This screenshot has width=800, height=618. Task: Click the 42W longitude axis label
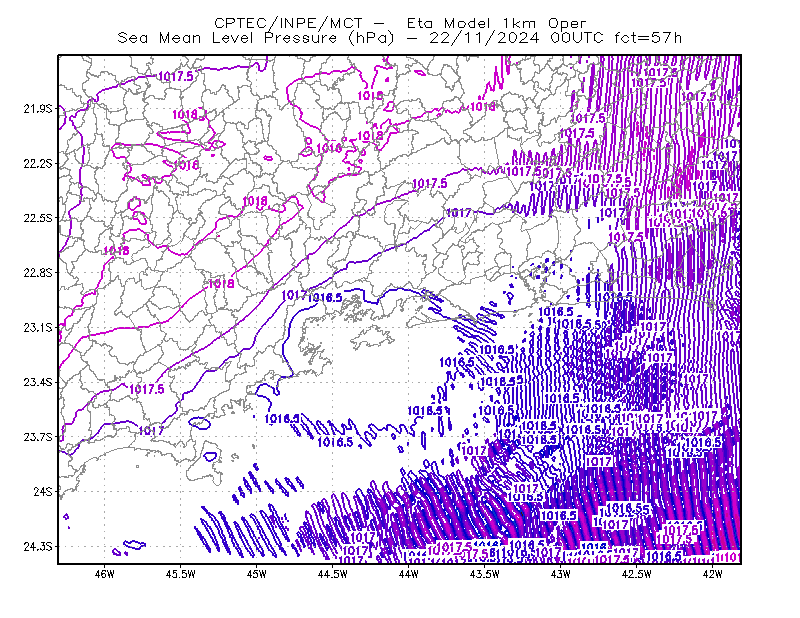pyautogui.click(x=712, y=574)
